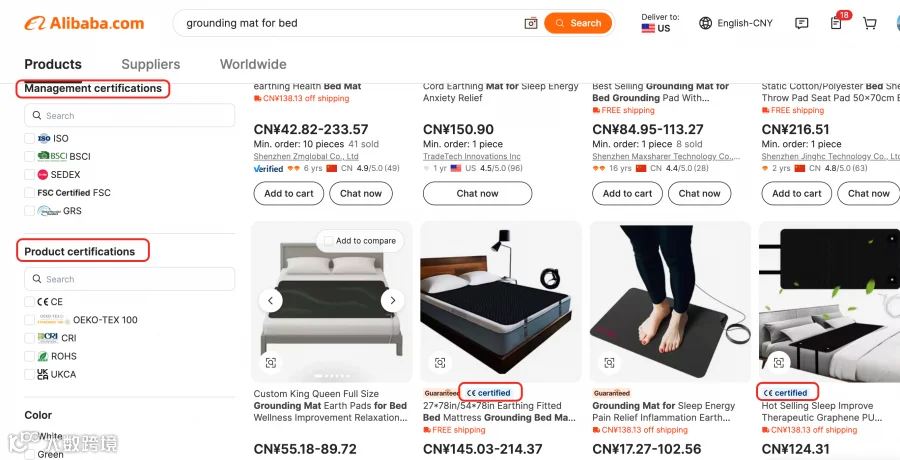Open image search camera icon in search bar
Viewport: 900px width, 460px height.
[531, 24]
